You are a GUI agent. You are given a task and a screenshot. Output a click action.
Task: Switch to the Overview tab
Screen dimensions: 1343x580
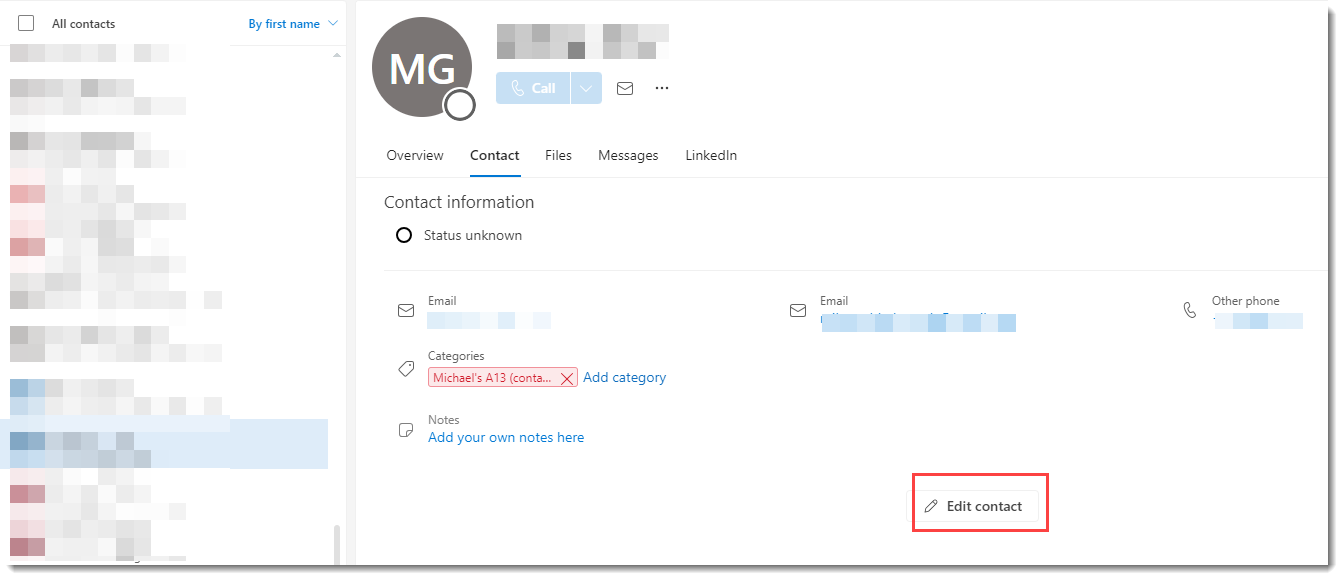click(415, 155)
